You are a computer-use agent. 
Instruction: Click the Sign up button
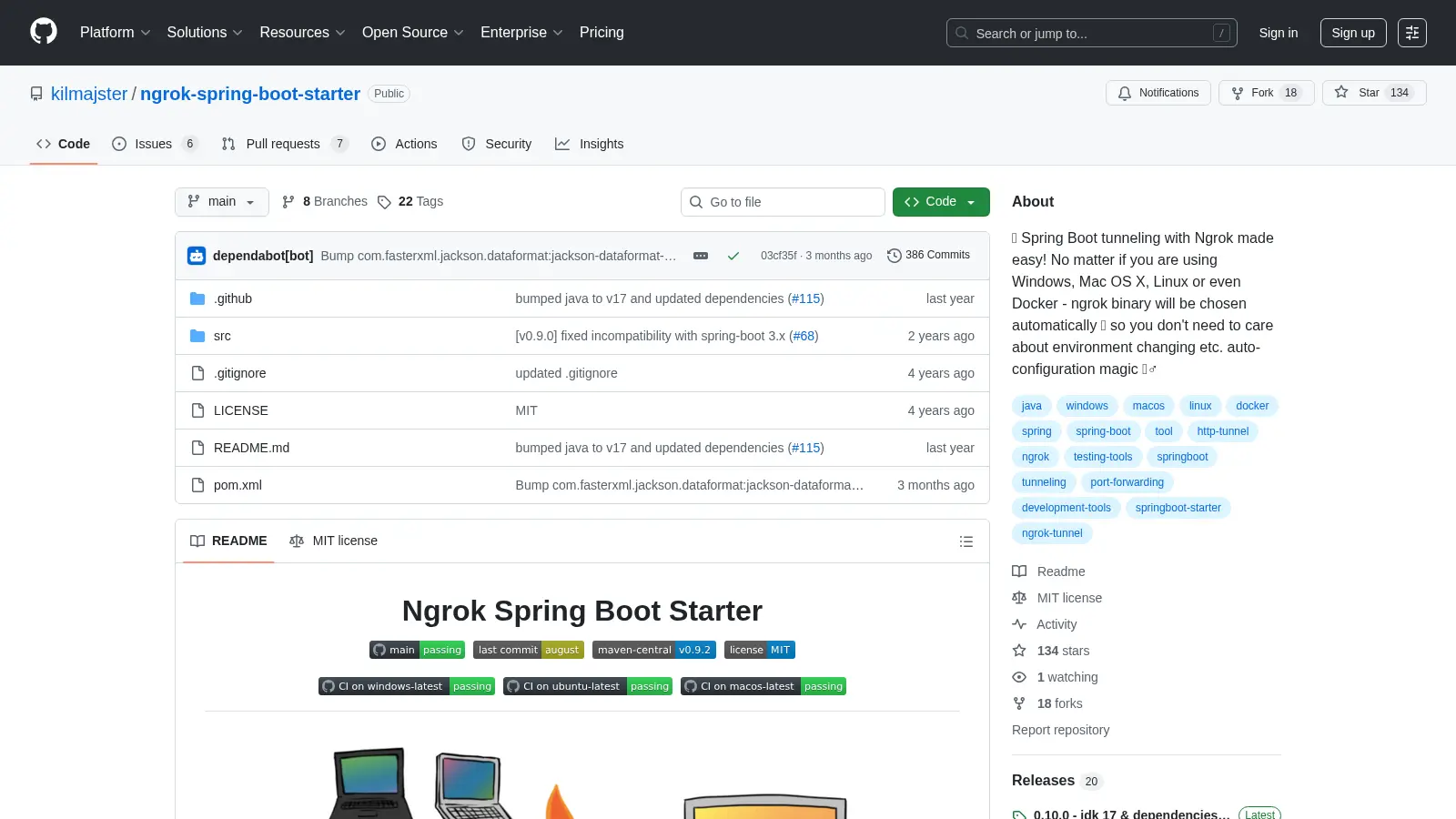pos(1353,33)
